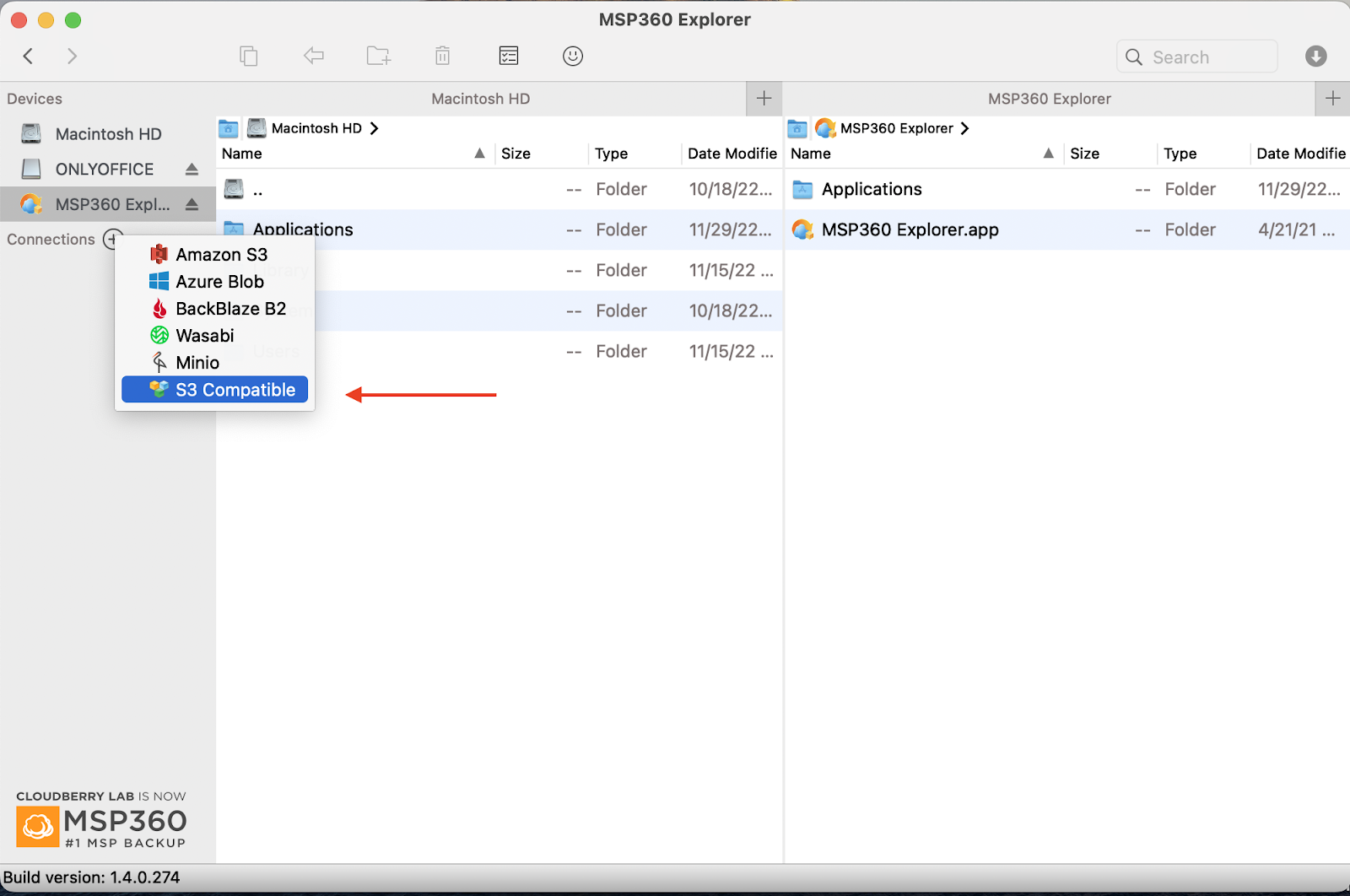The height and width of the screenshot is (896, 1350).
Task: Choose Azure Blob from connection menu
Action: pyautogui.click(x=214, y=282)
